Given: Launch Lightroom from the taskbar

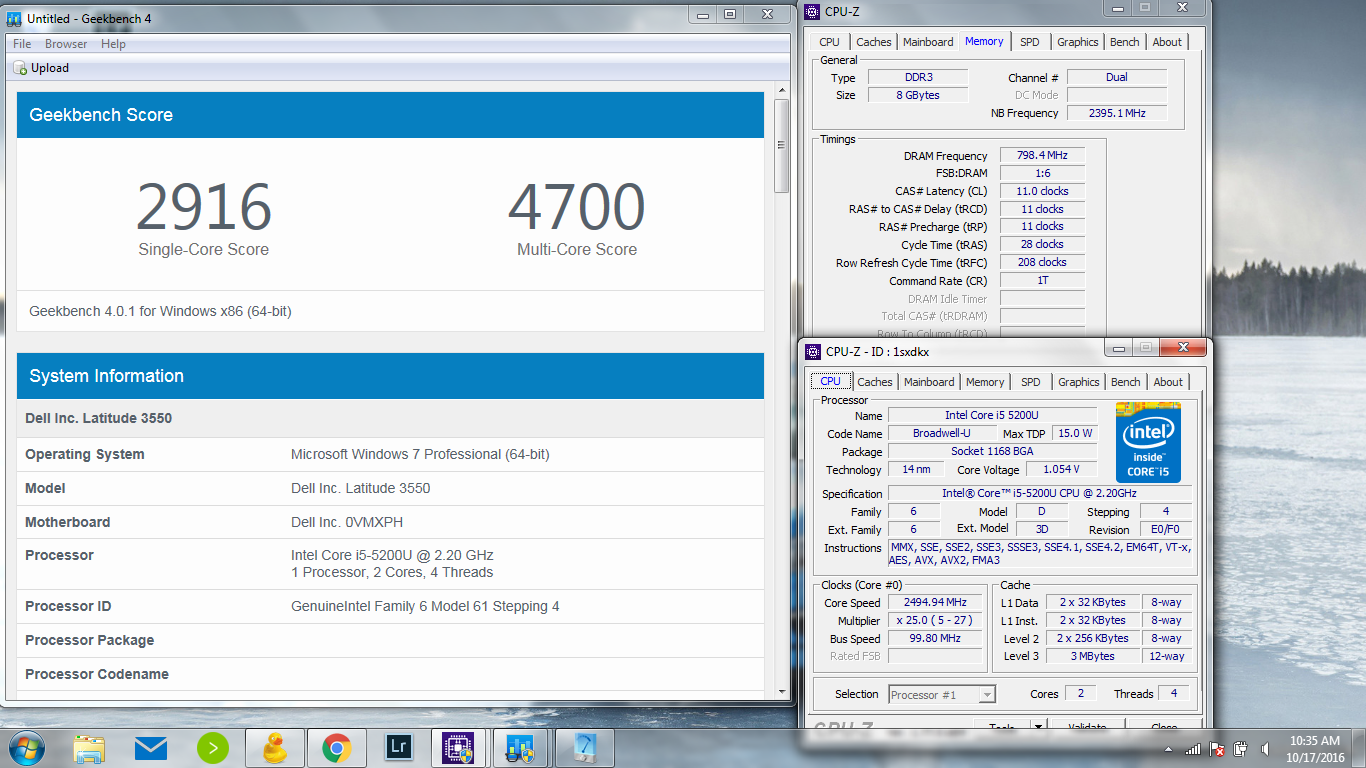Looking at the screenshot, I should 398,748.
